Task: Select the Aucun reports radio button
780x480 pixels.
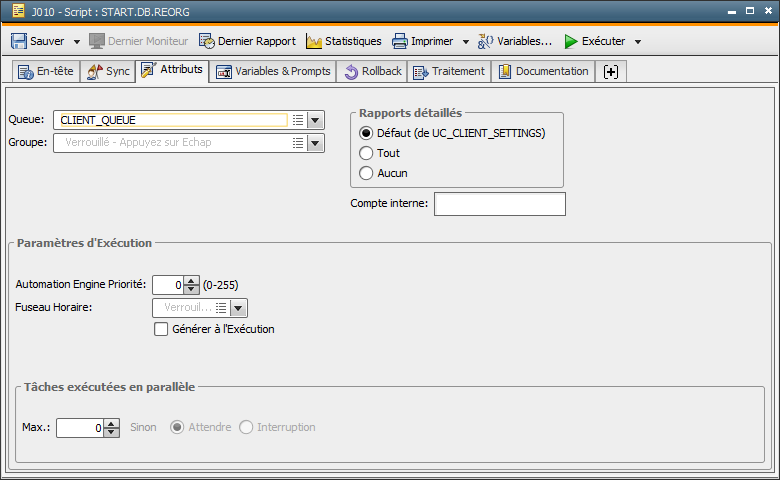Action: click(x=366, y=173)
